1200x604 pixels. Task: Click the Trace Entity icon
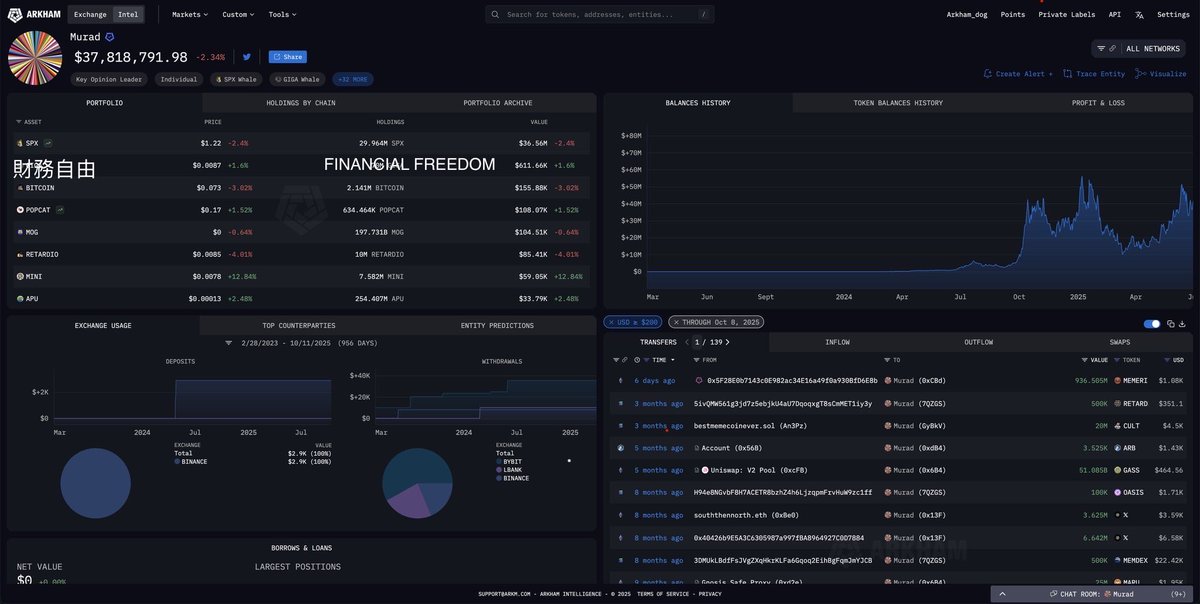(x=1068, y=74)
